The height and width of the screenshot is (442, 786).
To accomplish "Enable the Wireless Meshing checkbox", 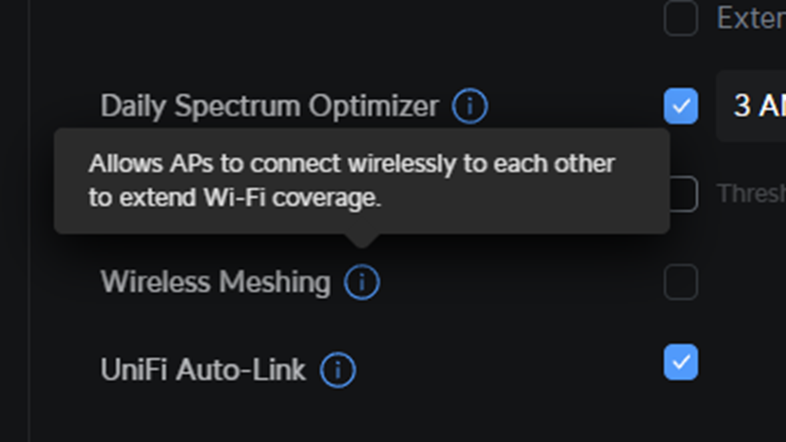I will [681, 283].
